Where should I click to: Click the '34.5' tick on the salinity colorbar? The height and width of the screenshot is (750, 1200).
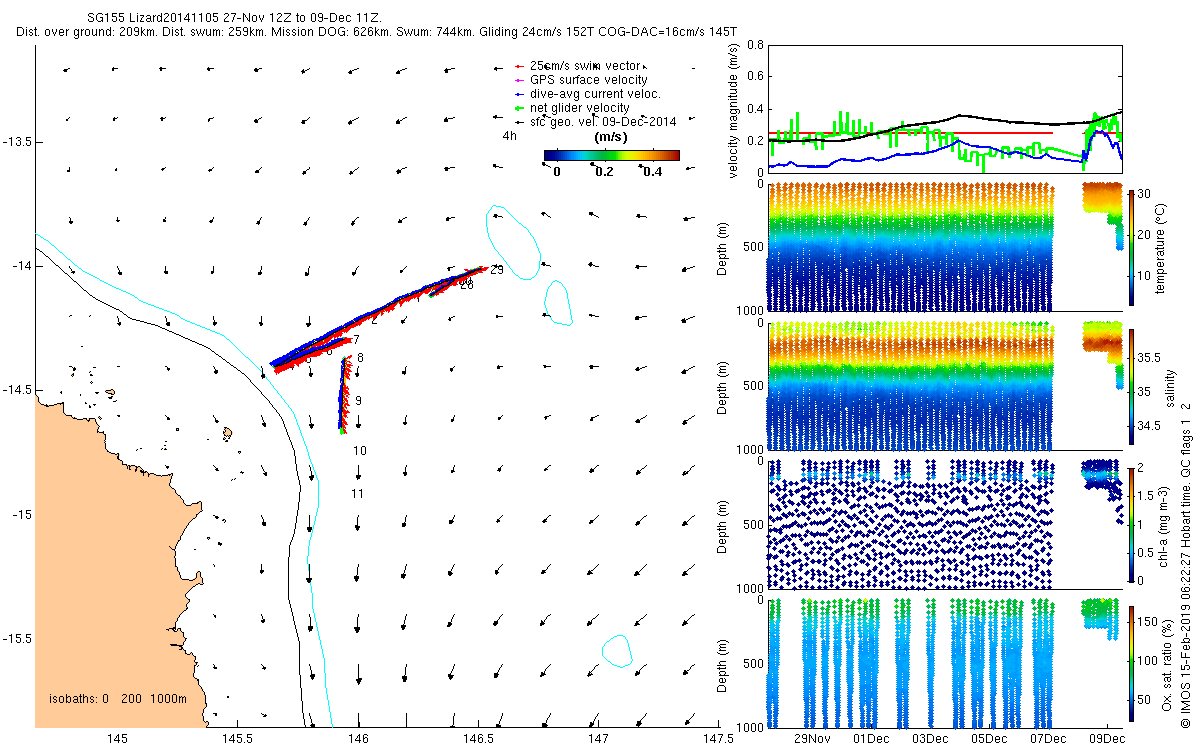1150,427
